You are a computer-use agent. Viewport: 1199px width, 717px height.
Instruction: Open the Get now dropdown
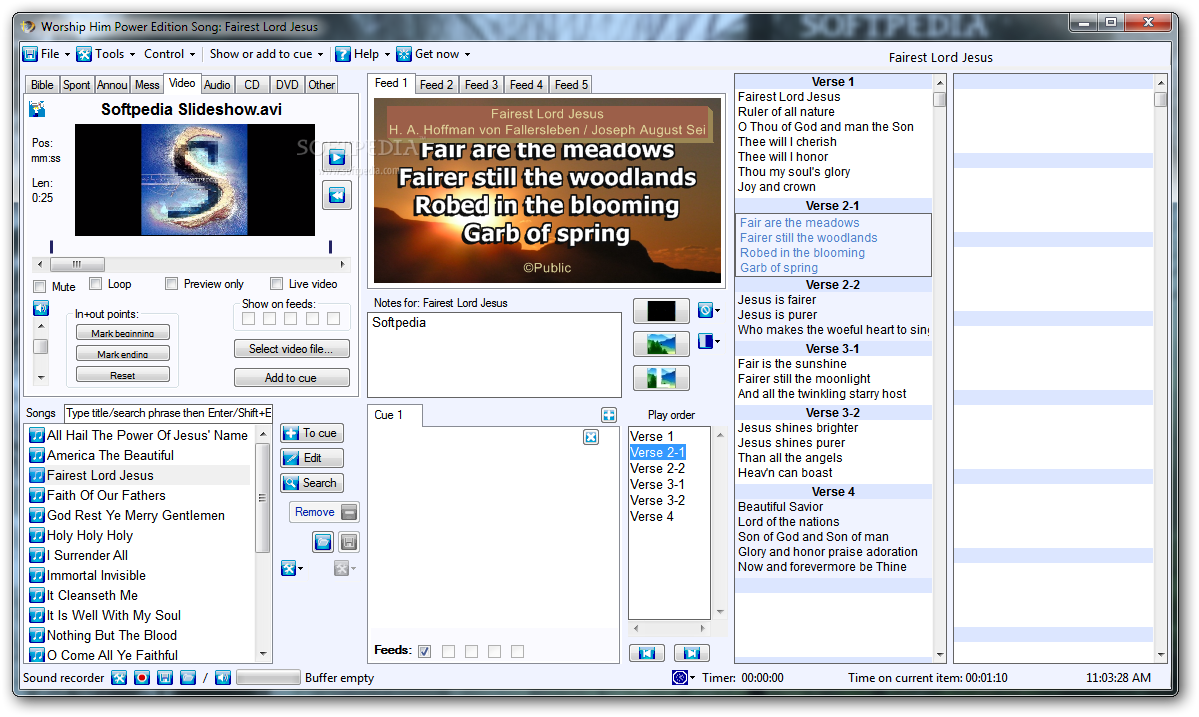pos(434,54)
